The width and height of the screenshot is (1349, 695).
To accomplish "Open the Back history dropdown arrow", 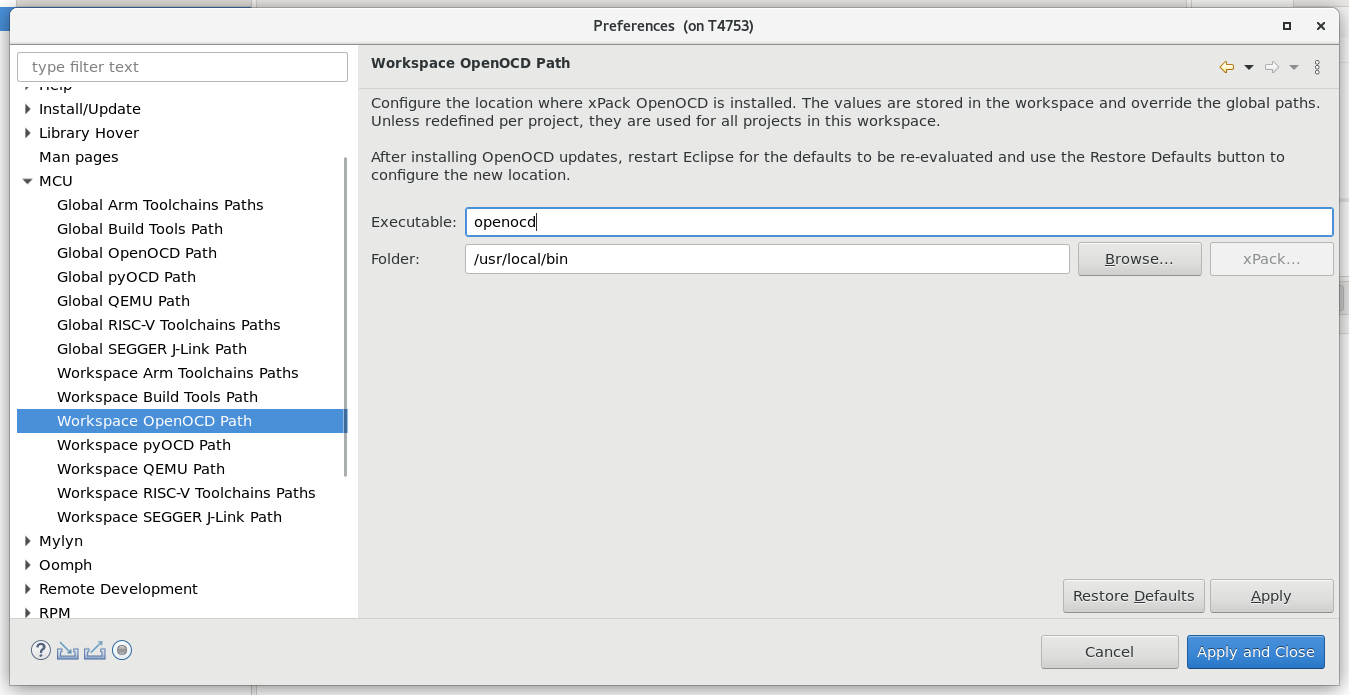I will pyautogui.click(x=1249, y=68).
